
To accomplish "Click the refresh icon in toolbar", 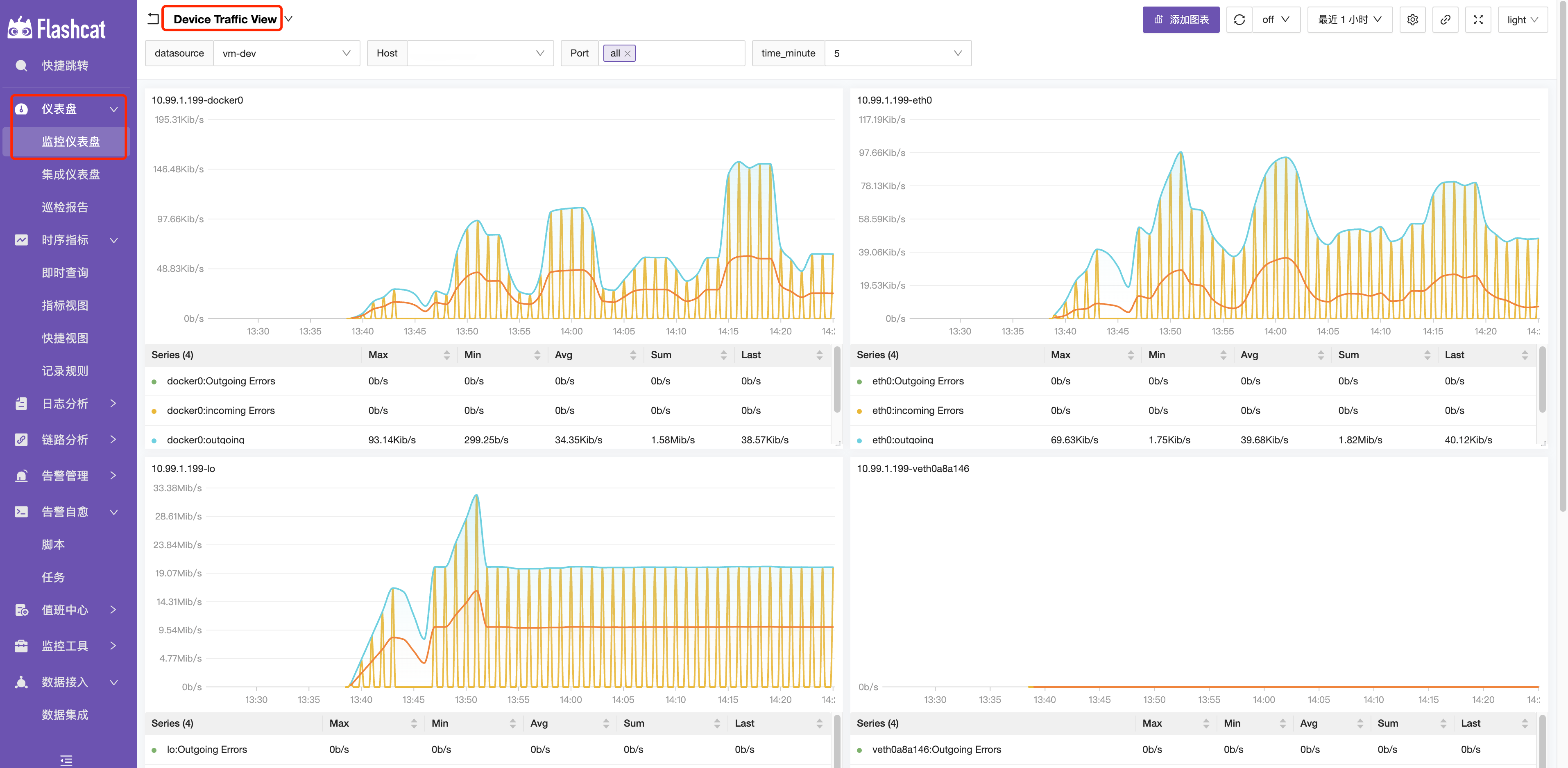I will [1239, 20].
